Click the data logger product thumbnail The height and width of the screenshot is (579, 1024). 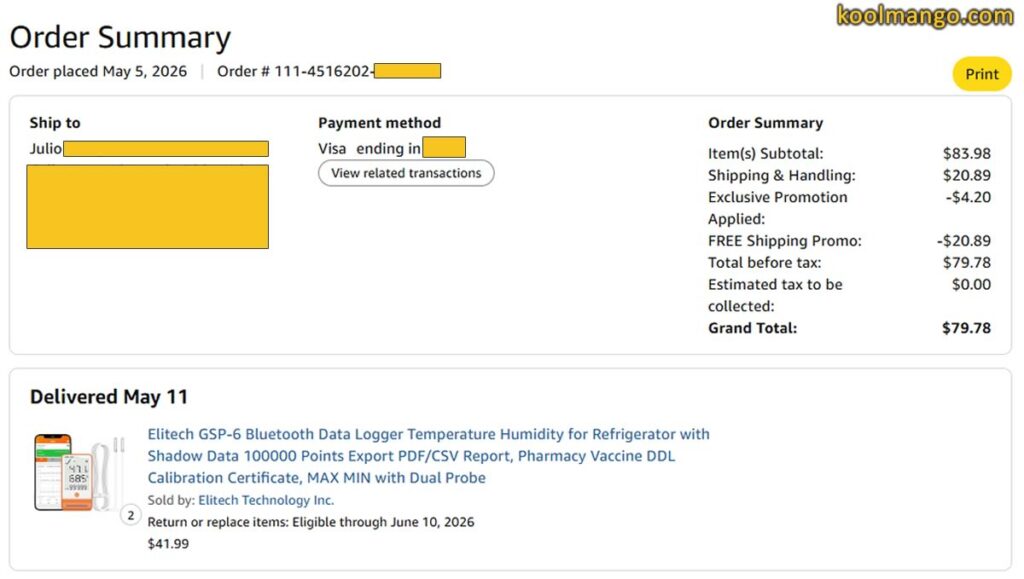click(78, 473)
